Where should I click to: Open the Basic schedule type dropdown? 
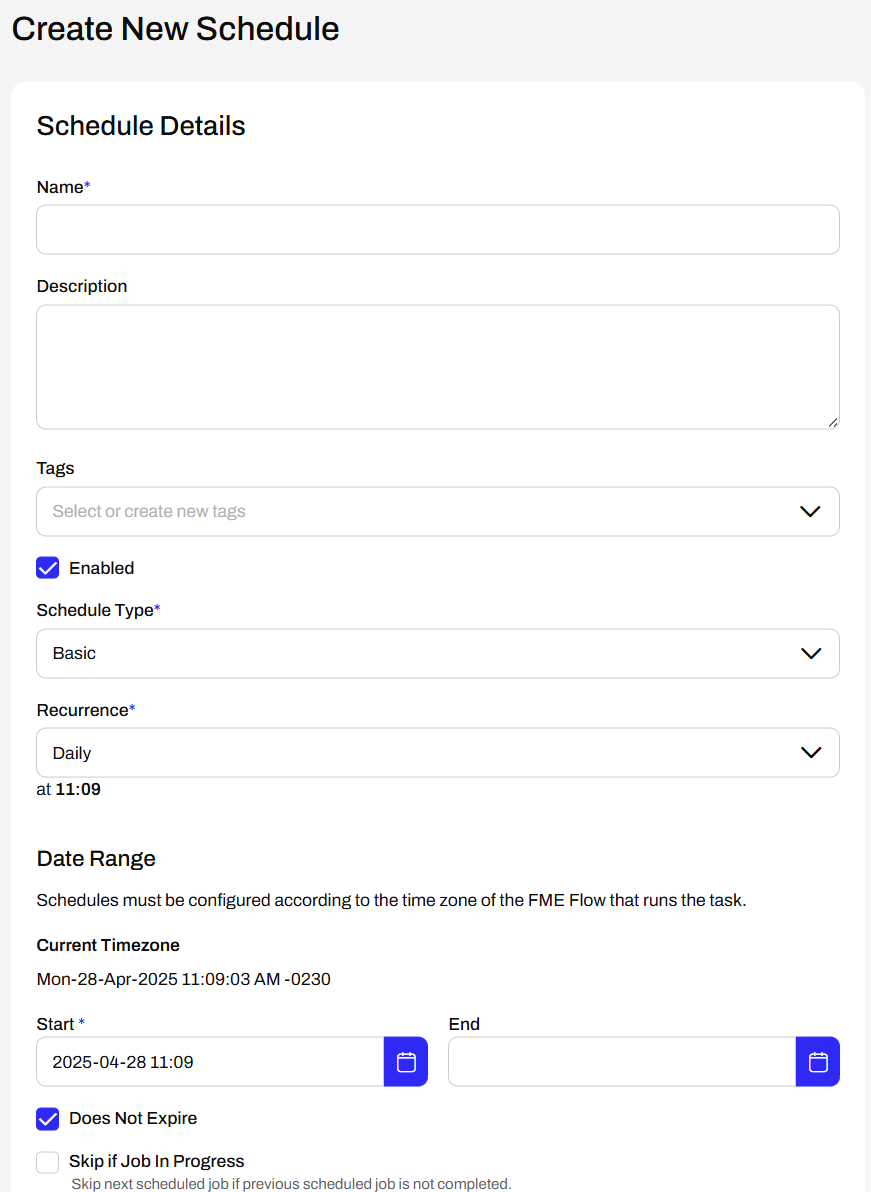point(438,653)
